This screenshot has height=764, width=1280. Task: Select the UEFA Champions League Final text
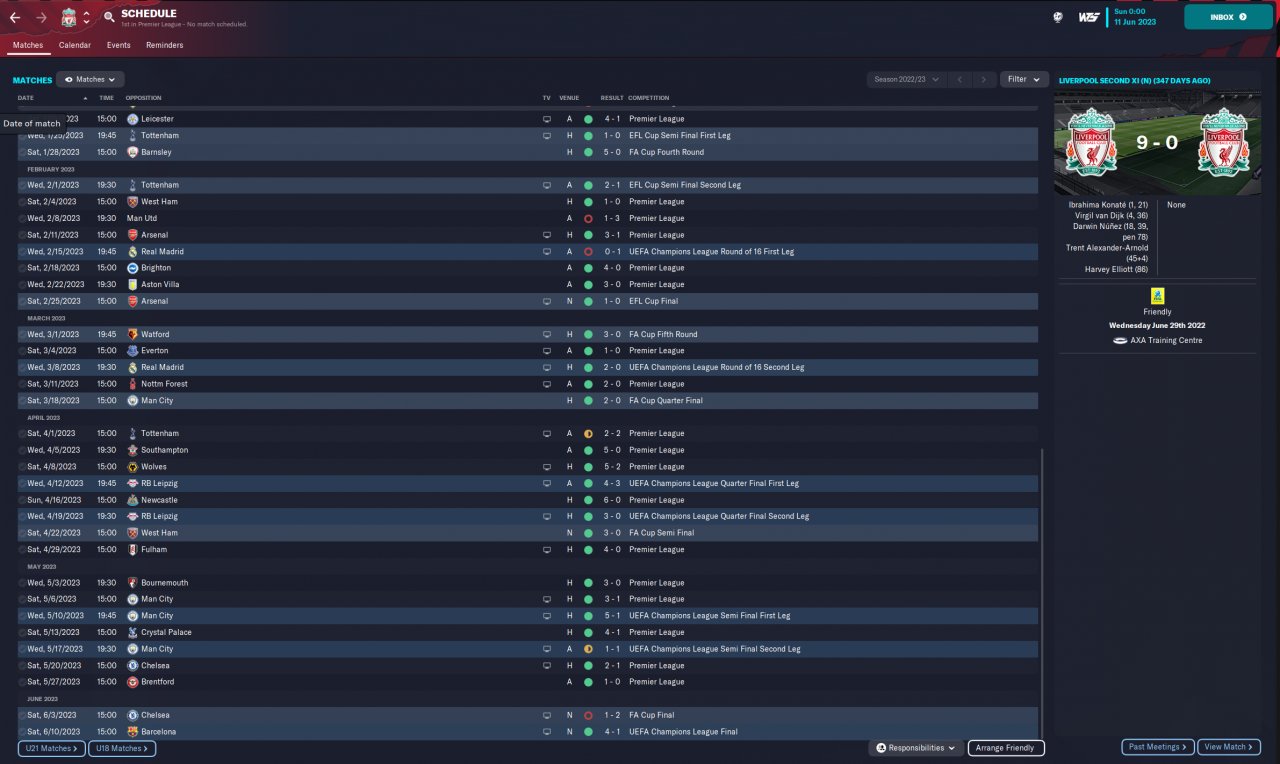(683, 732)
